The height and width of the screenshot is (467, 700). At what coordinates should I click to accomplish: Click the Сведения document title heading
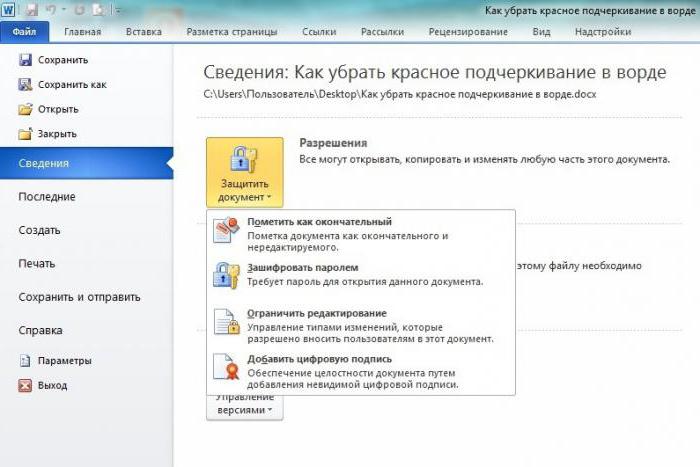click(x=435, y=72)
